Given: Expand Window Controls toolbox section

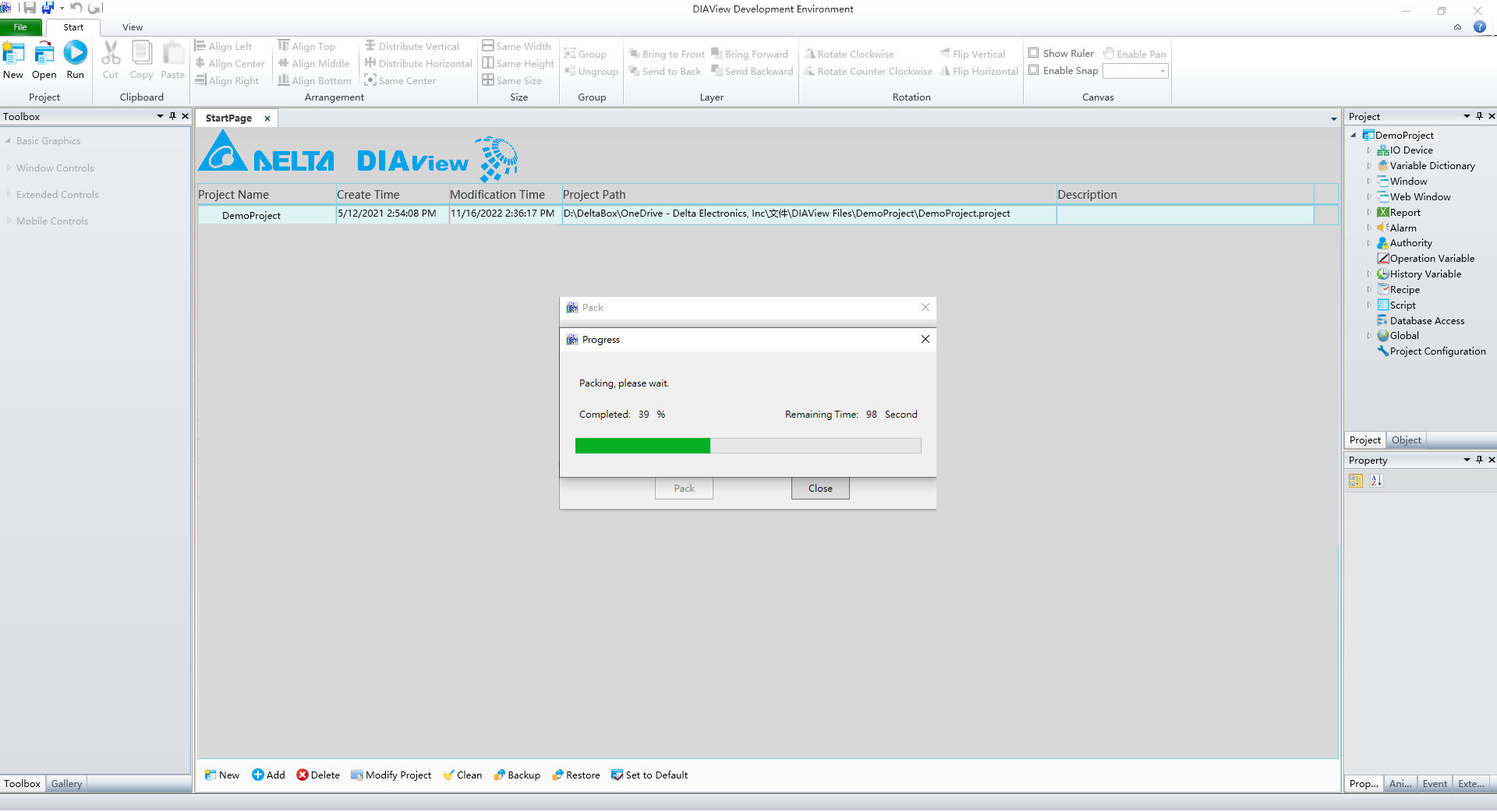Looking at the screenshot, I should point(9,168).
